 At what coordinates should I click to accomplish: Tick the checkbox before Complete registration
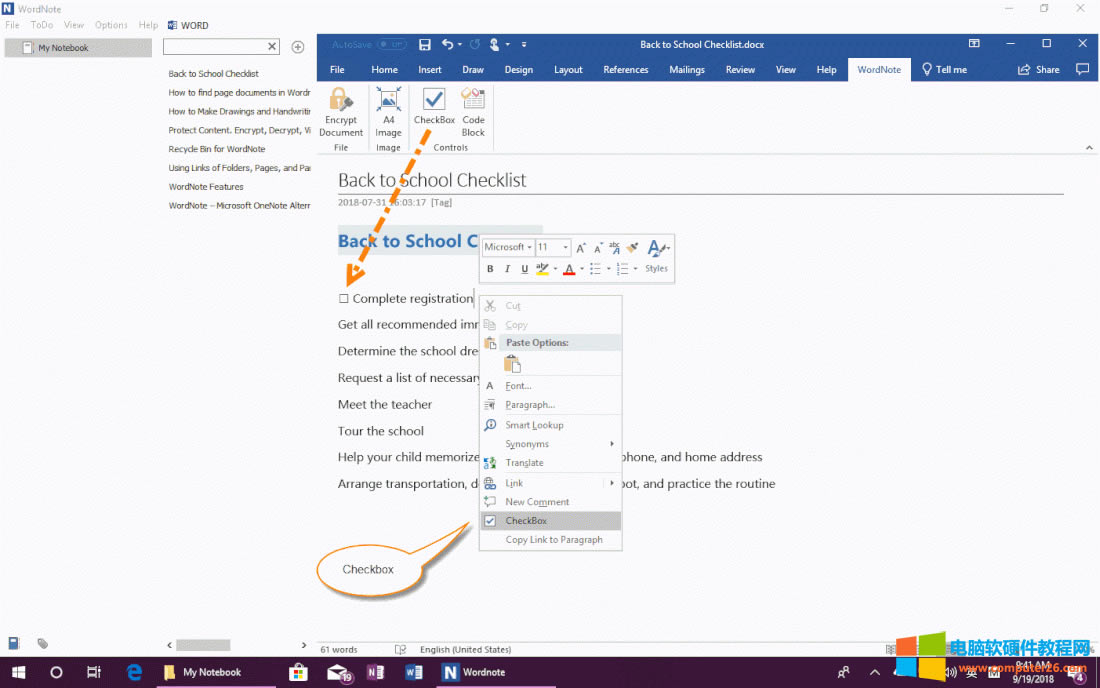[x=344, y=299]
